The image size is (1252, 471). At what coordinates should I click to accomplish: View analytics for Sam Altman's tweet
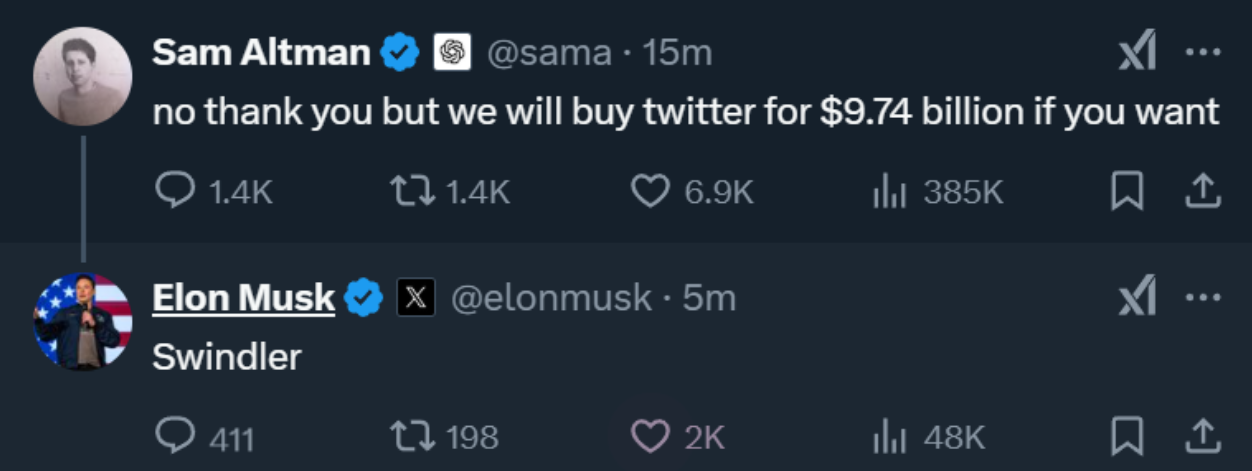(x=889, y=191)
